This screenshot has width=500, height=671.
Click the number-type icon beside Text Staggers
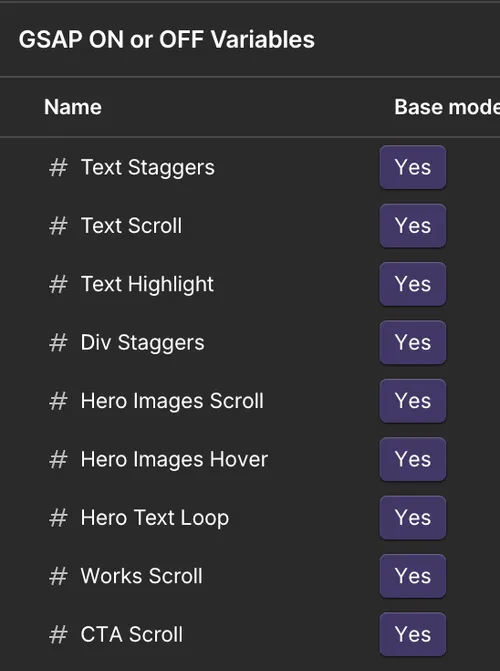click(x=58, y=167)
